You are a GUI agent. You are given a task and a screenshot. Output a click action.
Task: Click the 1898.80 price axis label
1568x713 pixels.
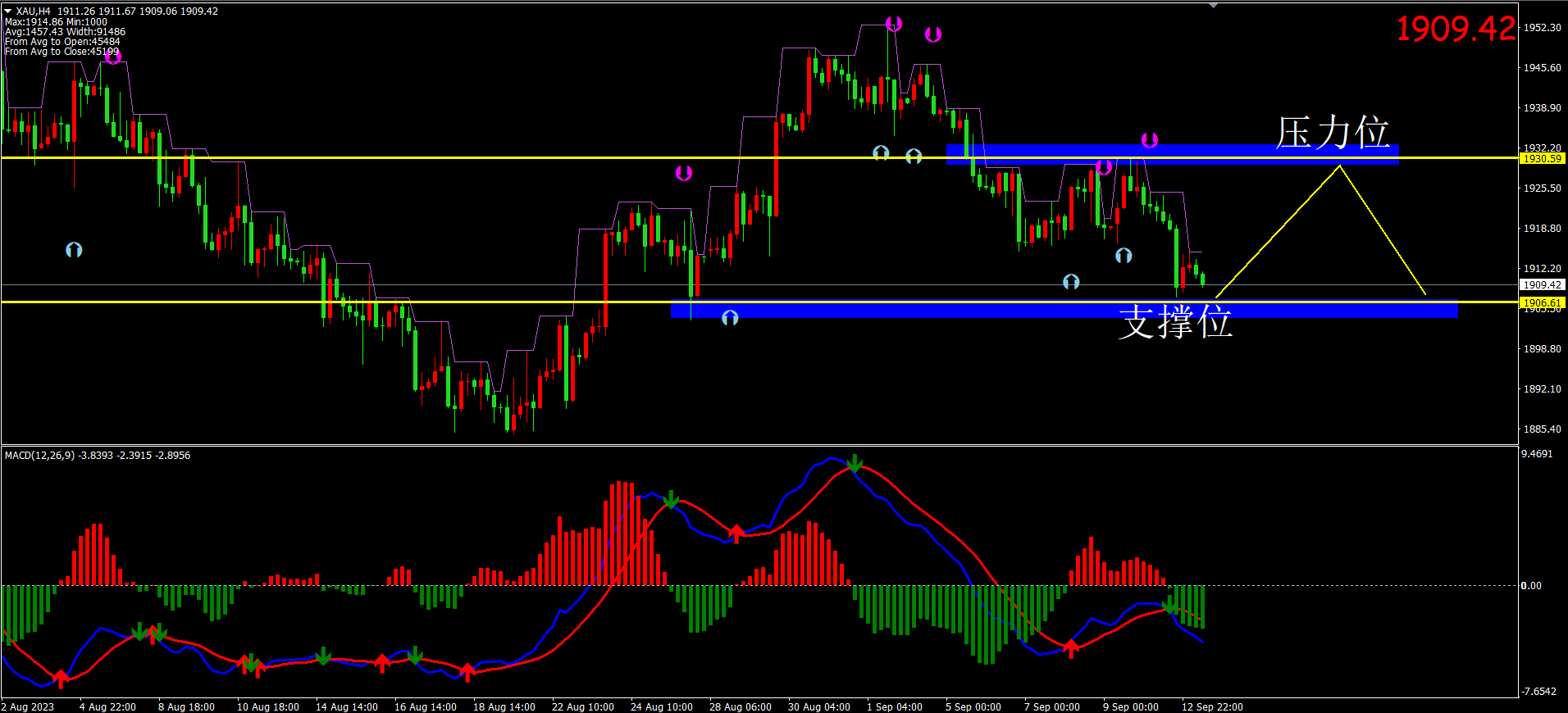1543,348
